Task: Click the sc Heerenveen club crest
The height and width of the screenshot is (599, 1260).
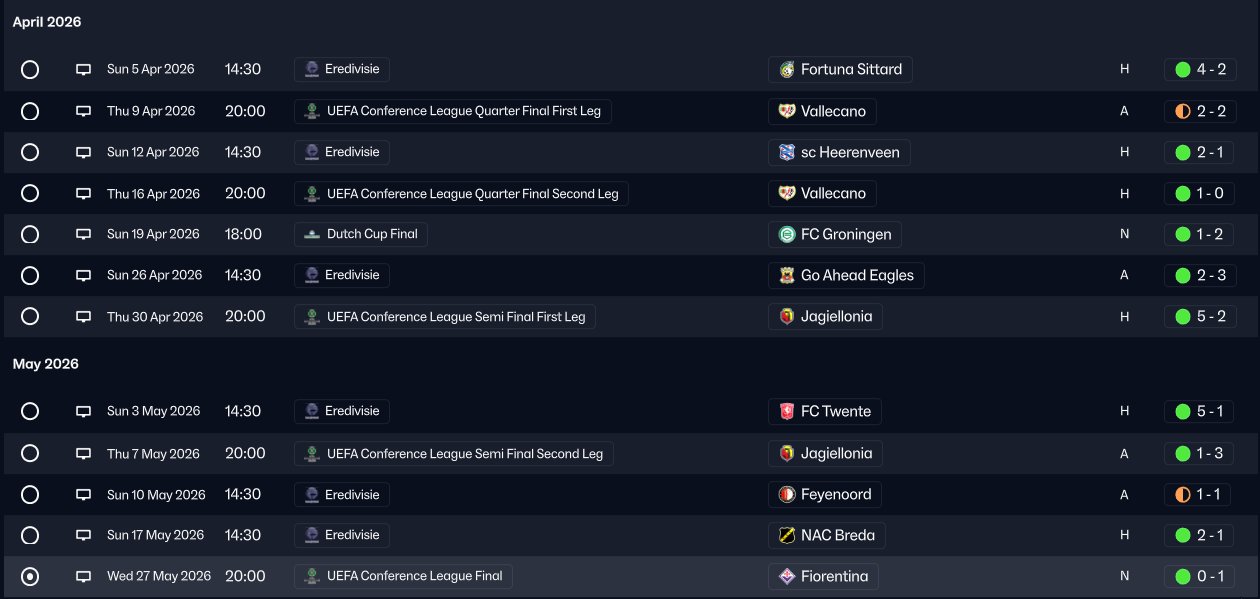Action: pos(787,153)
